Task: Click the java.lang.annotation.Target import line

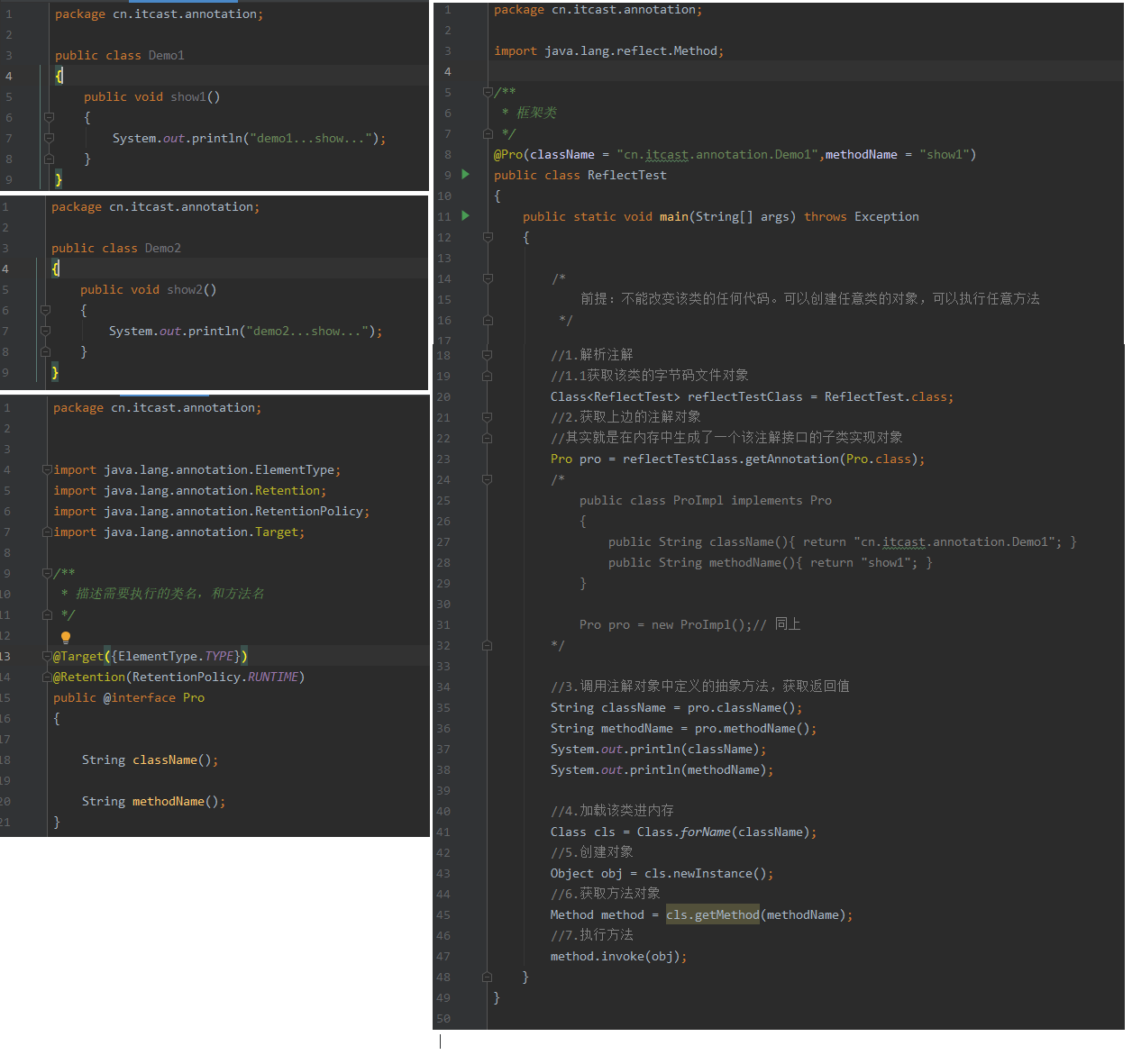Action: (x=178, y=532)
